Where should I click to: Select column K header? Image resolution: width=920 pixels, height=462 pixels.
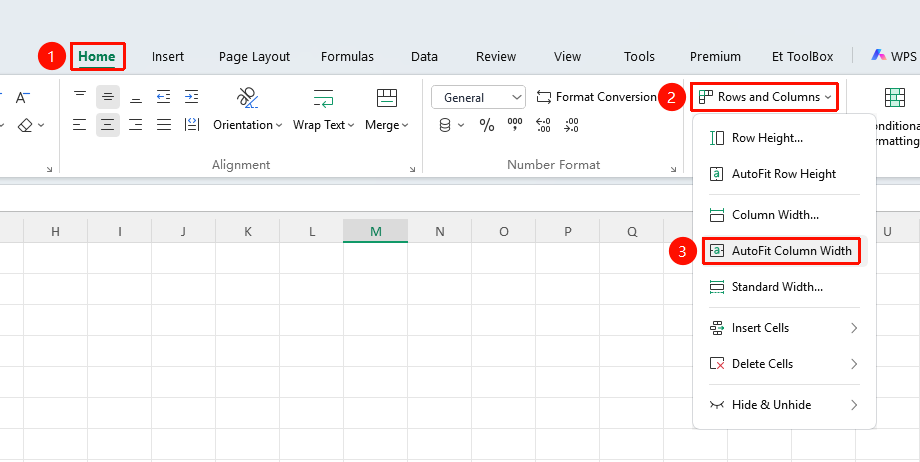248,231
